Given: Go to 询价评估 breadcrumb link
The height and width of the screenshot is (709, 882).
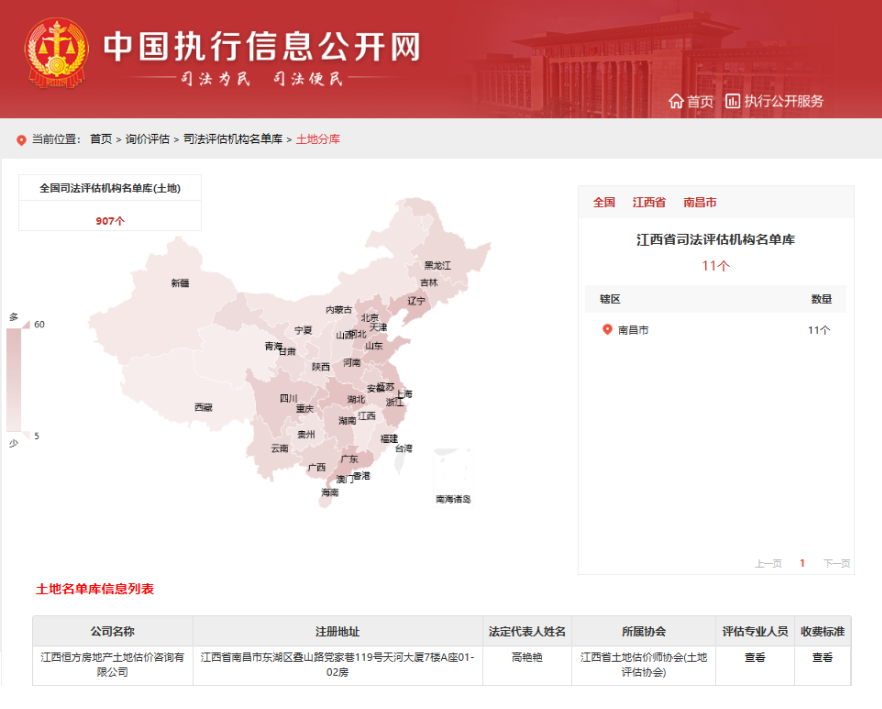Looking at the screenshot, I should coord(148,139).
